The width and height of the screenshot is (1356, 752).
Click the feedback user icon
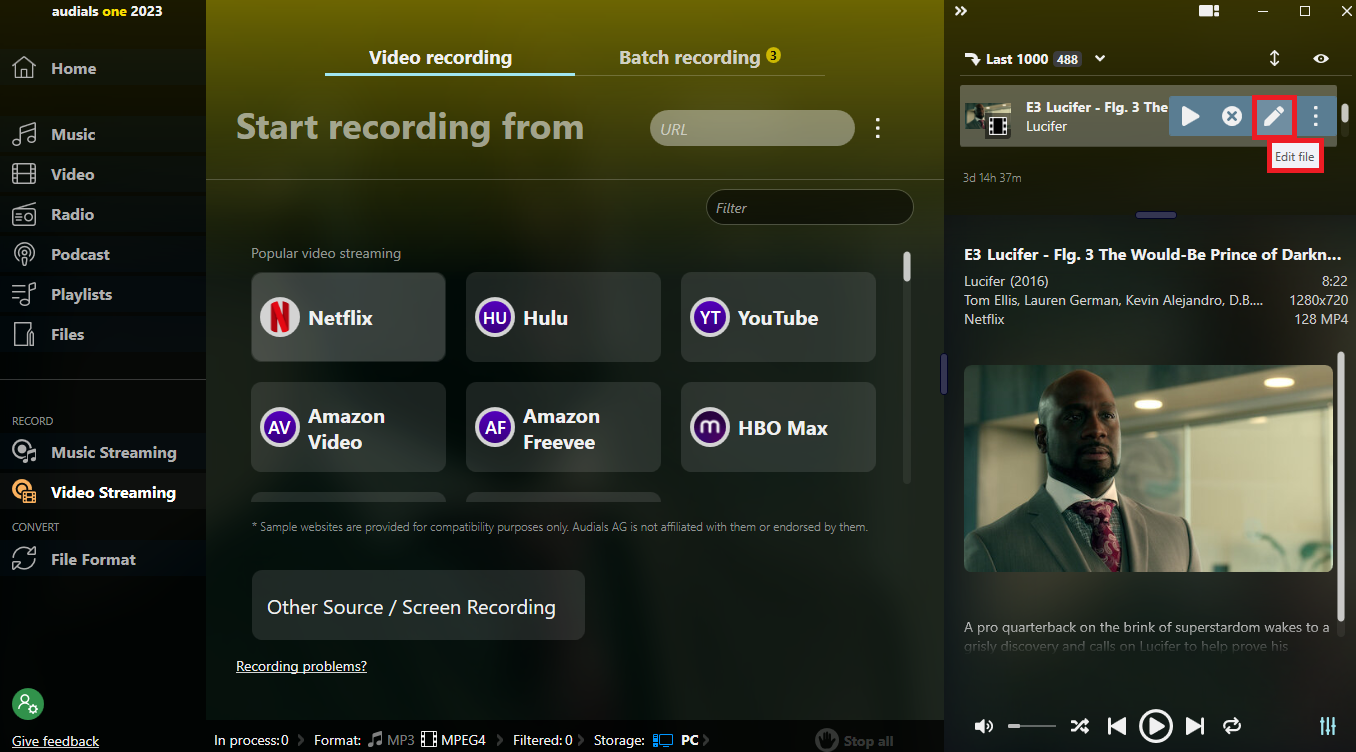[x=27, y=702]
